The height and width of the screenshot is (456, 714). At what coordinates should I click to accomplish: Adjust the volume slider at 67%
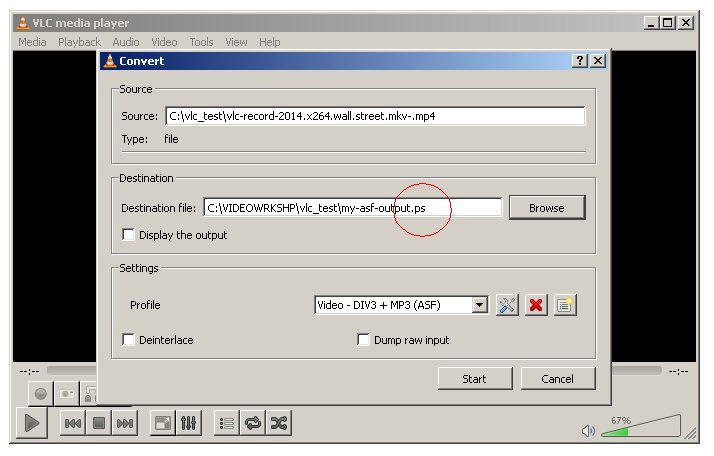(641, 426)
